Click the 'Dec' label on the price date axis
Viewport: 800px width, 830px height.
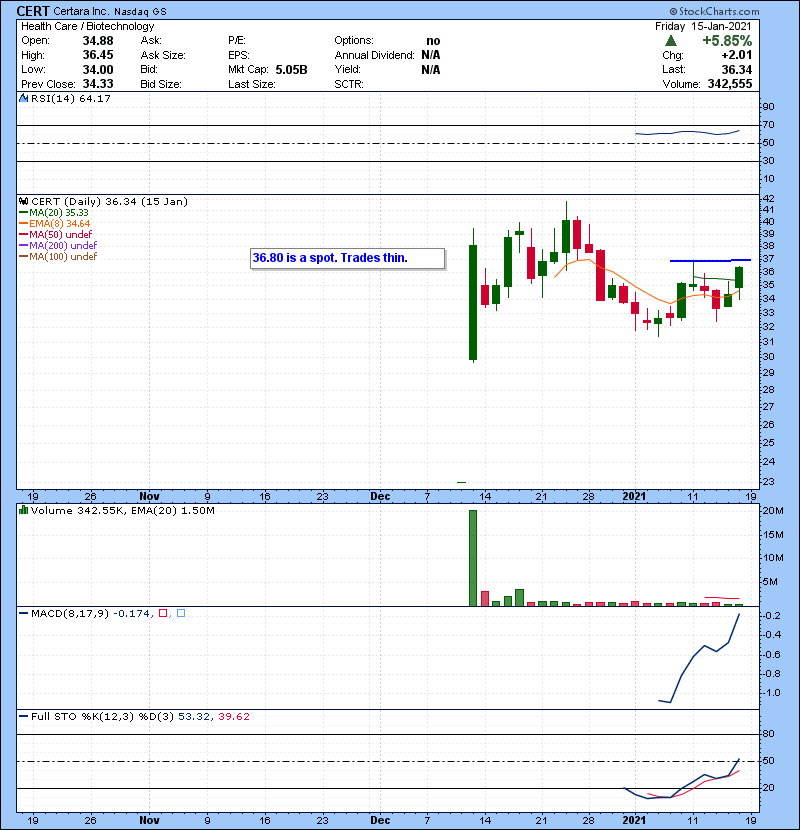[380, 497]
